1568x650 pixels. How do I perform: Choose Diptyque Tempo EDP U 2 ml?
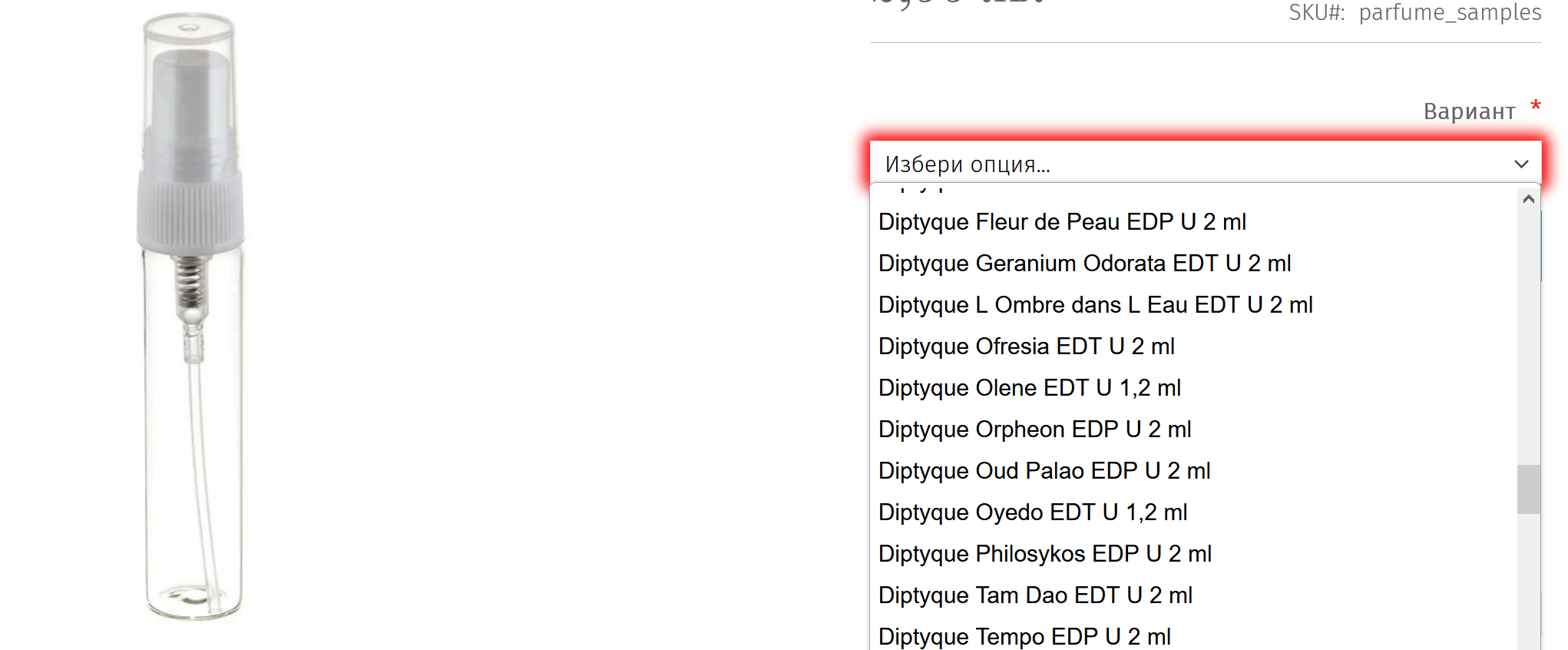[1194, 635]
